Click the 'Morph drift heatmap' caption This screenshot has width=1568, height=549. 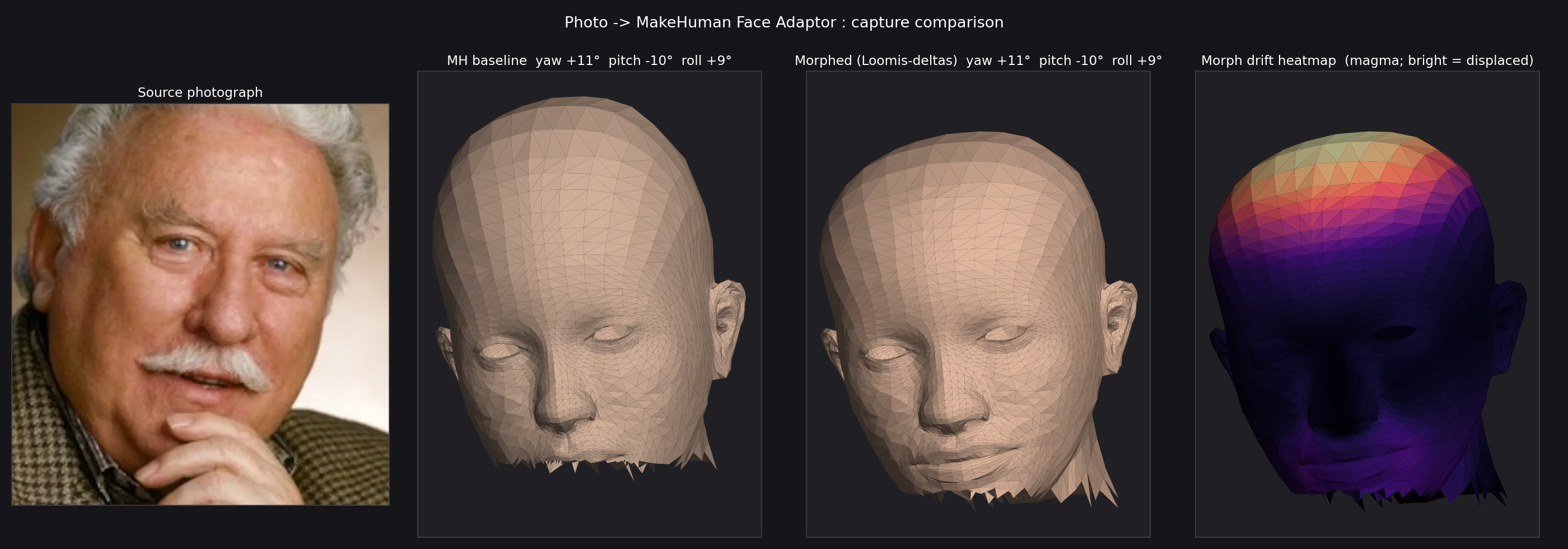coord(1367,61)
